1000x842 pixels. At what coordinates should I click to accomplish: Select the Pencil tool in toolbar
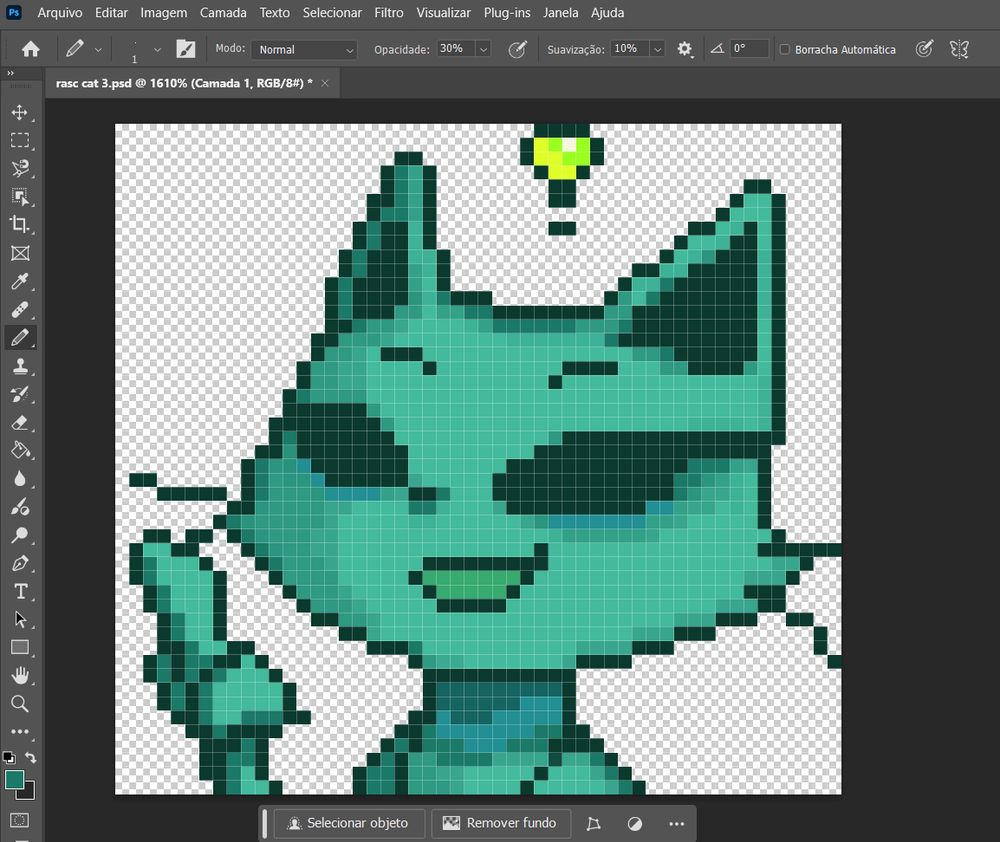pos(20,337)
